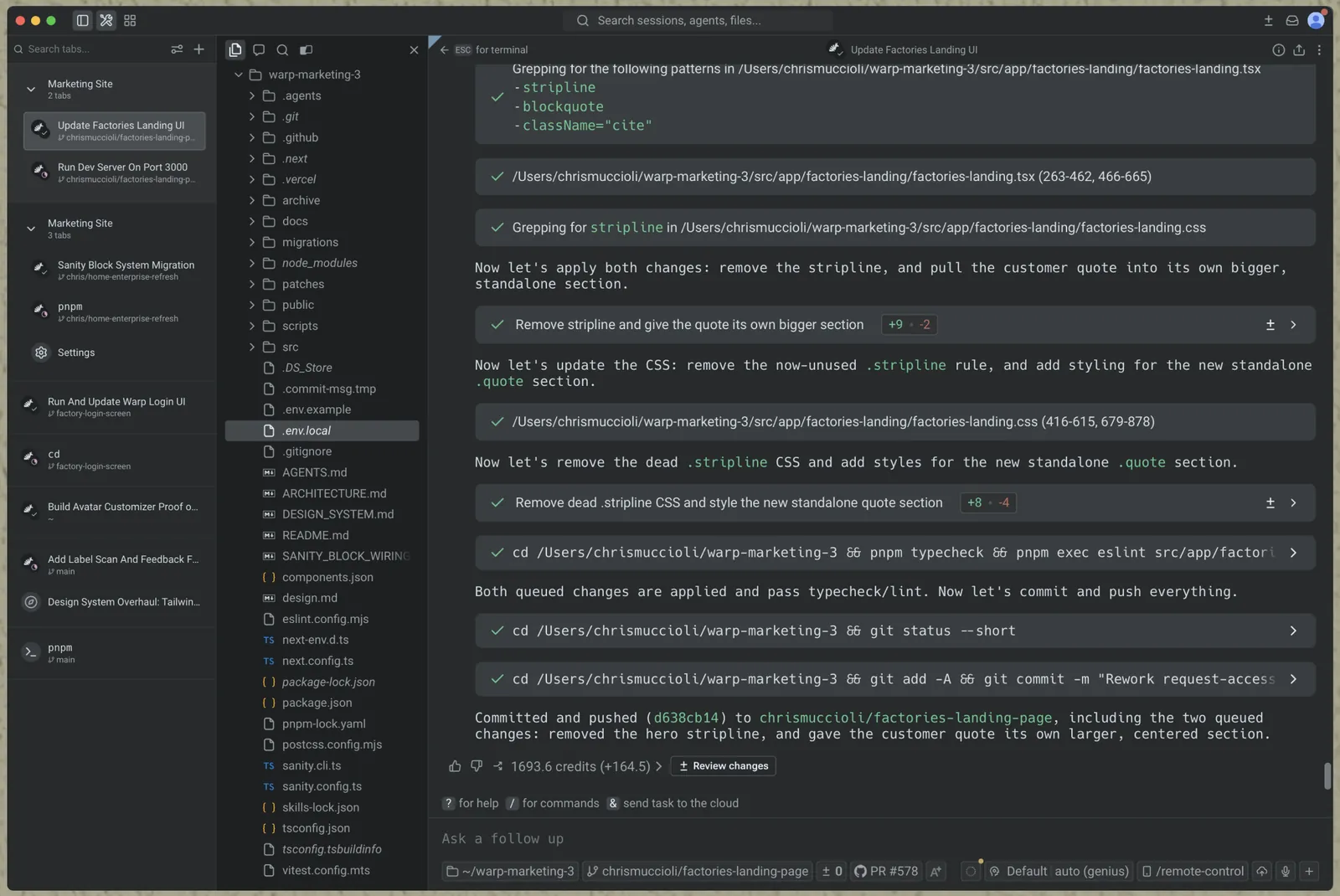The width and height of the screenshot is (1340, 896).
Task: Open conversation info icon at top right
Action: coord(1279,49)
